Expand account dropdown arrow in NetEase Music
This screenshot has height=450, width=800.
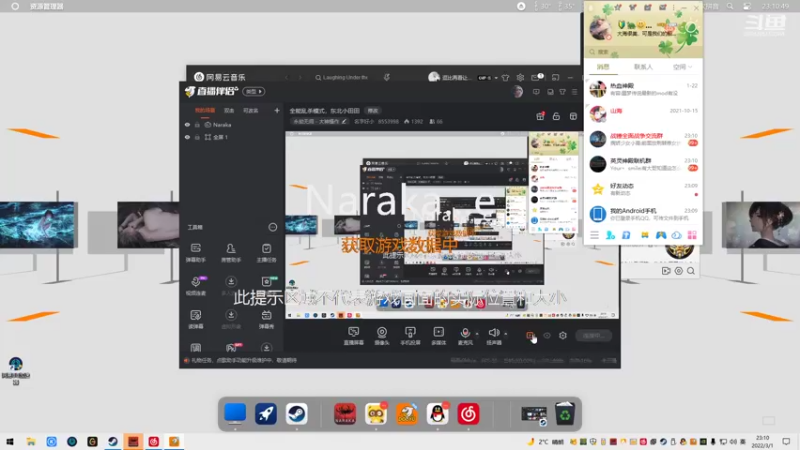point(496,78)
